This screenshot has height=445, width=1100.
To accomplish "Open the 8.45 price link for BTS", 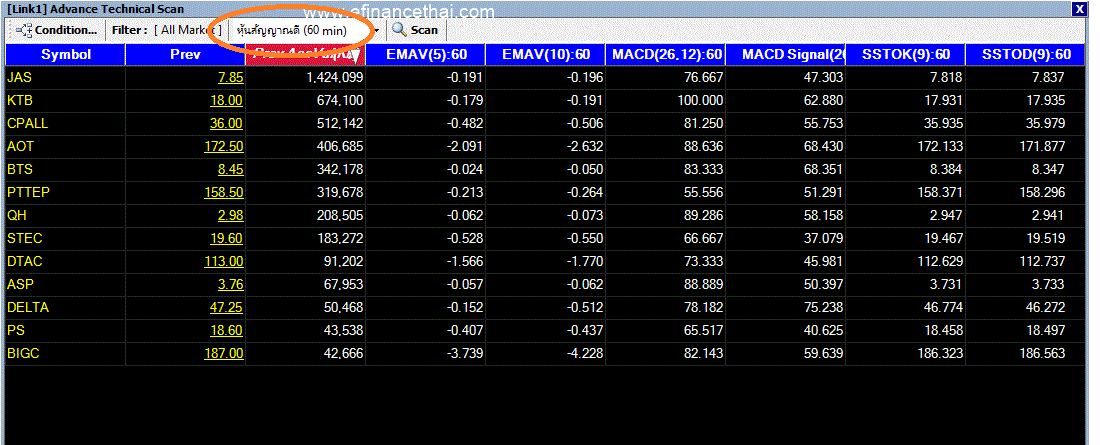I will [x=230, y=169].
